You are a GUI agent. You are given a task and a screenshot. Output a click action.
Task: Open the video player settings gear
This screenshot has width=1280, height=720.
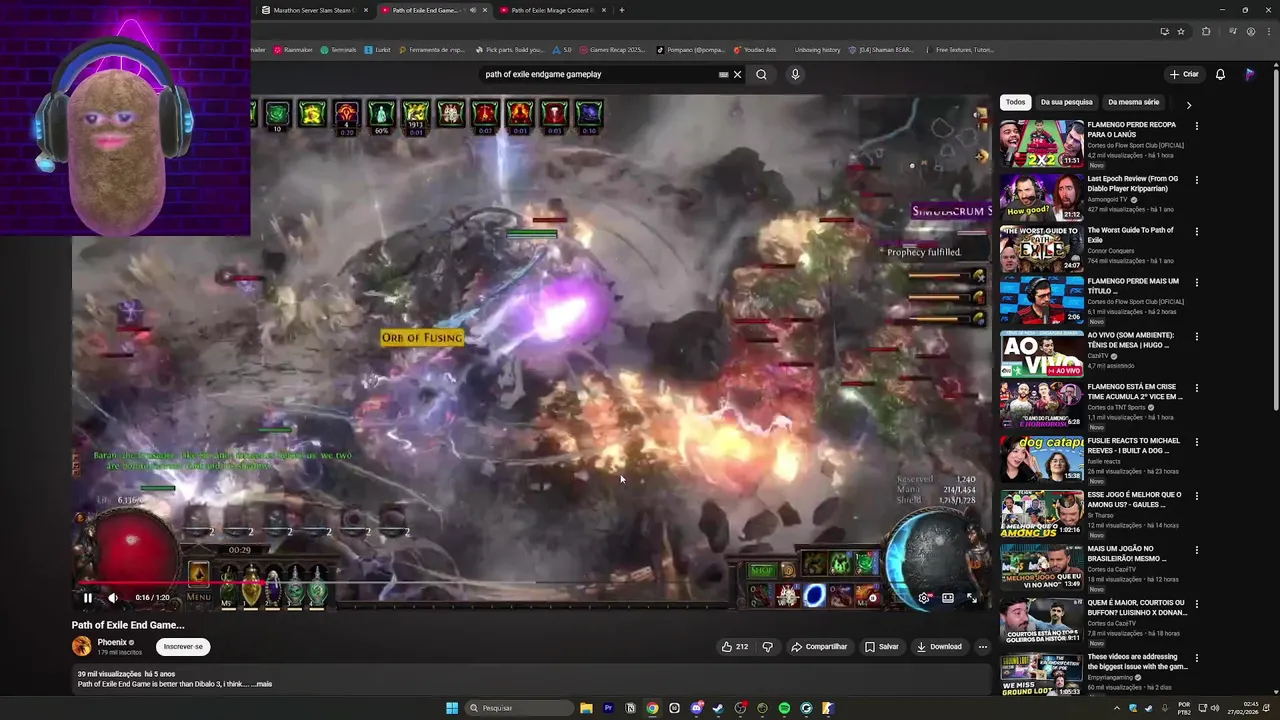pos(924,598)
